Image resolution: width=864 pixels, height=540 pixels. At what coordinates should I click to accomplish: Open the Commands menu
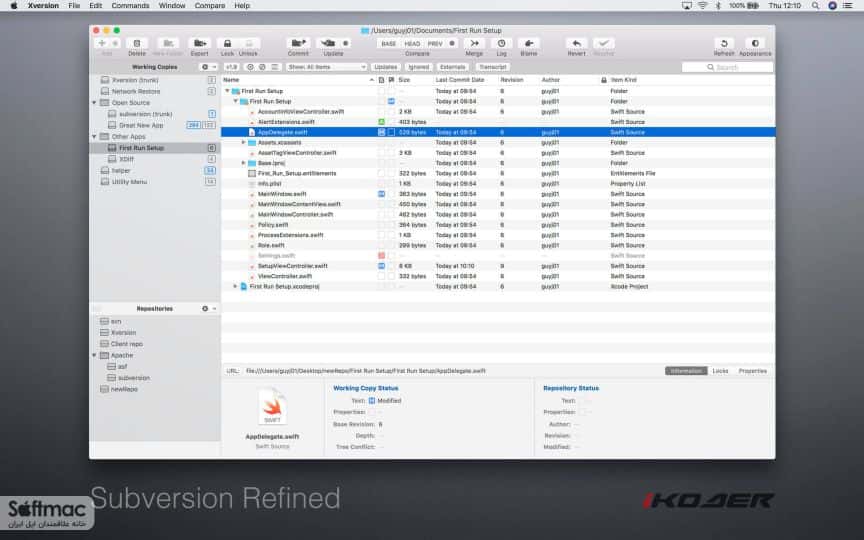(x=130, y=6)
